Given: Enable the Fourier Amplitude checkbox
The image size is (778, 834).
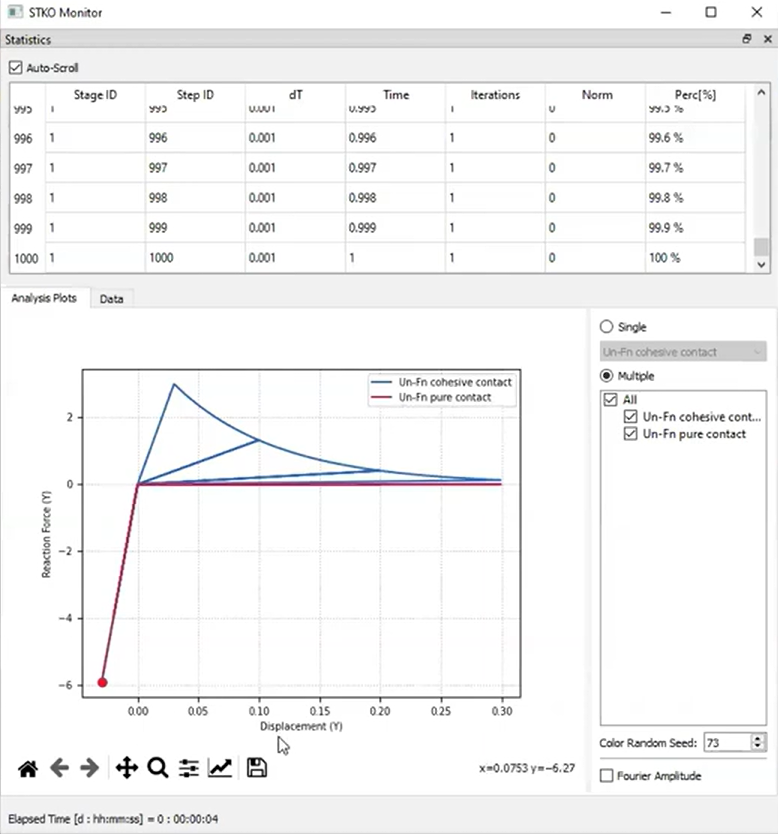Looking at the screenshot, I should [606, 776].
